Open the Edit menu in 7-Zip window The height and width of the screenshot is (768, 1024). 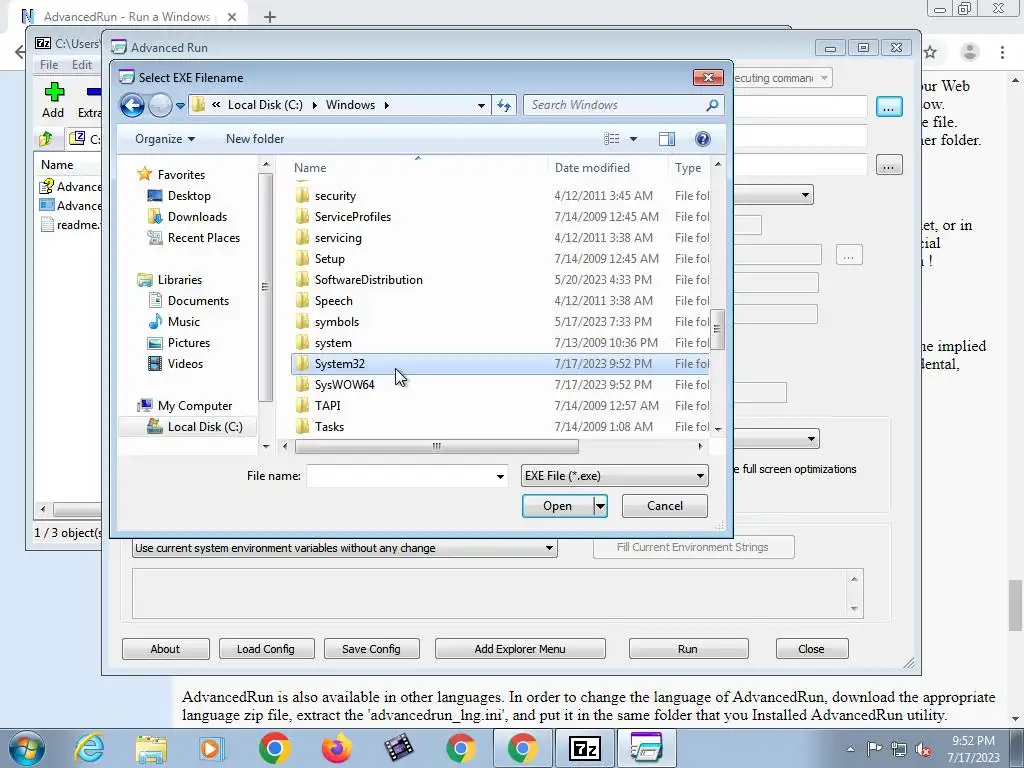tap(82, 65)
